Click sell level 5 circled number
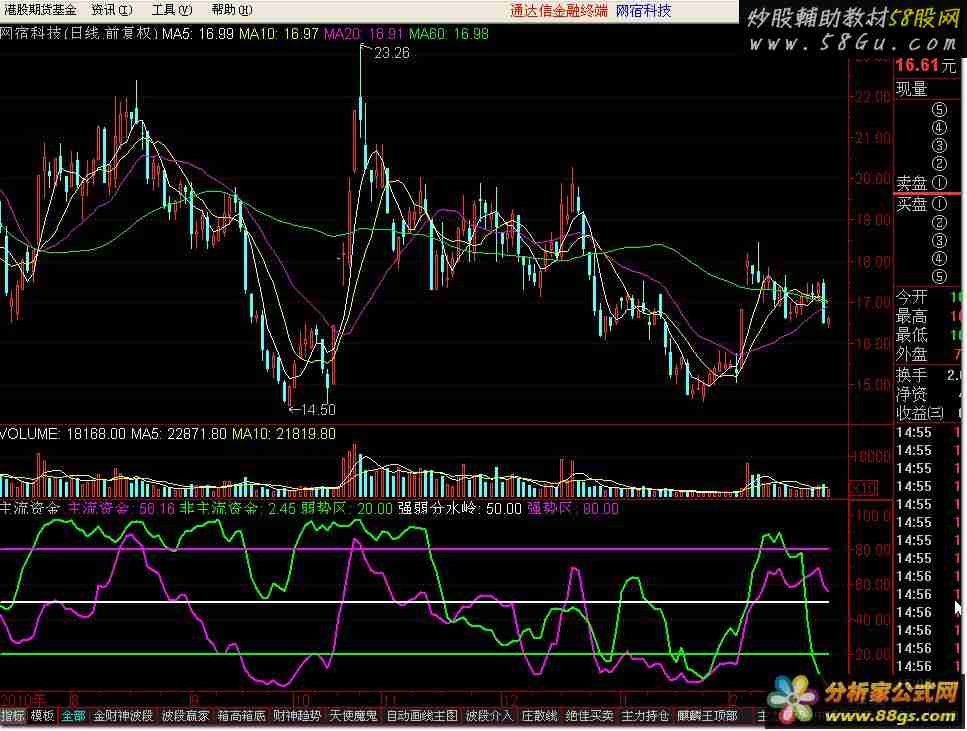 pyautogui.click(x=939, y=110)
